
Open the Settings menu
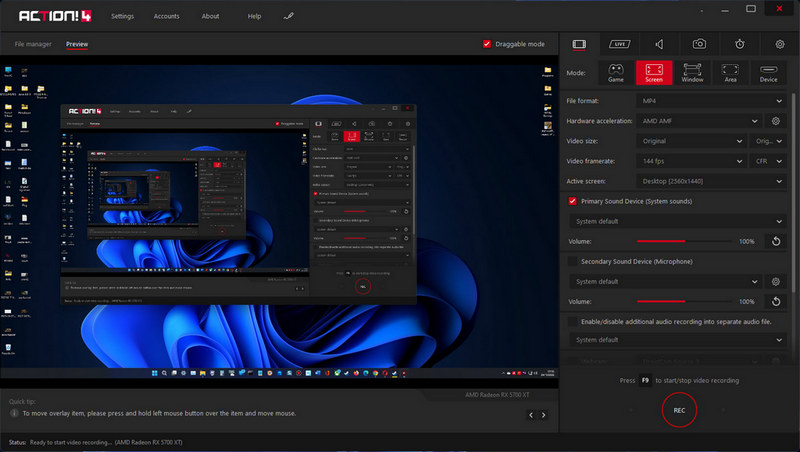tap(122, 16)
